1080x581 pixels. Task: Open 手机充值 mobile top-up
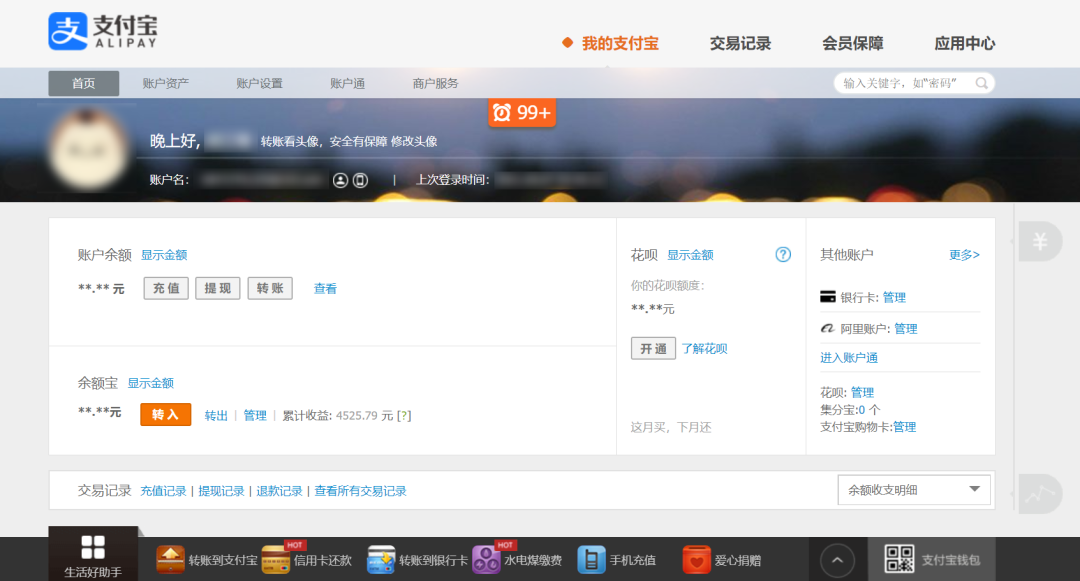tap(618, 560)
